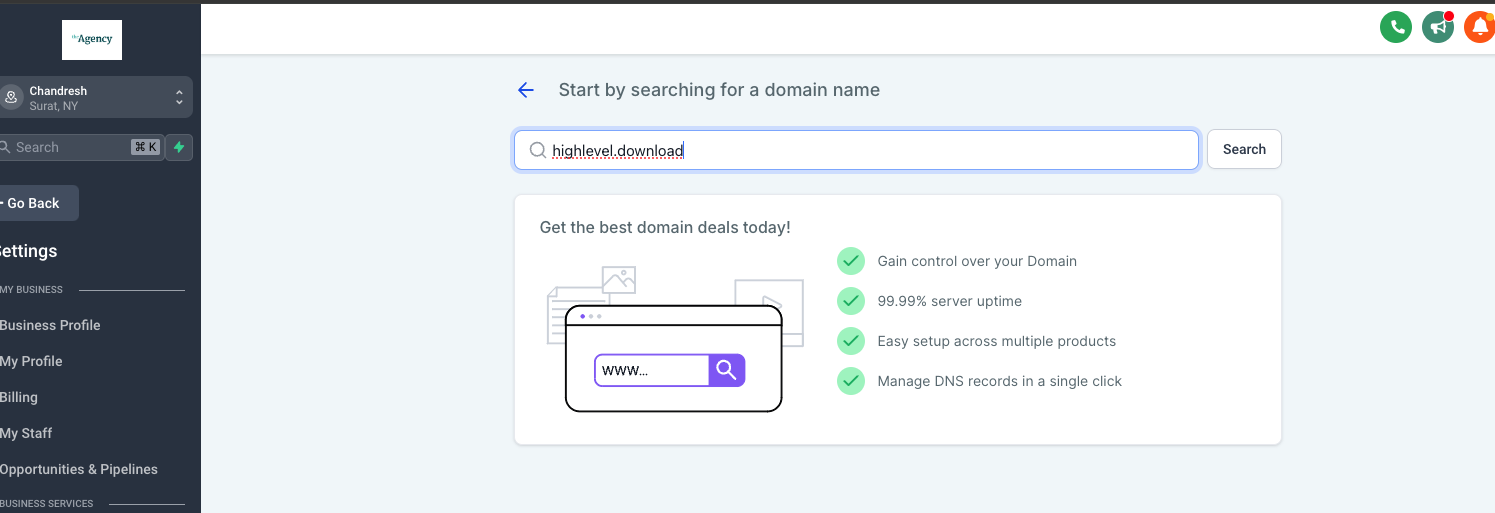Screen dimensions: 1495x513
Task: Click the Agency logo
Action: coord(92,40)
